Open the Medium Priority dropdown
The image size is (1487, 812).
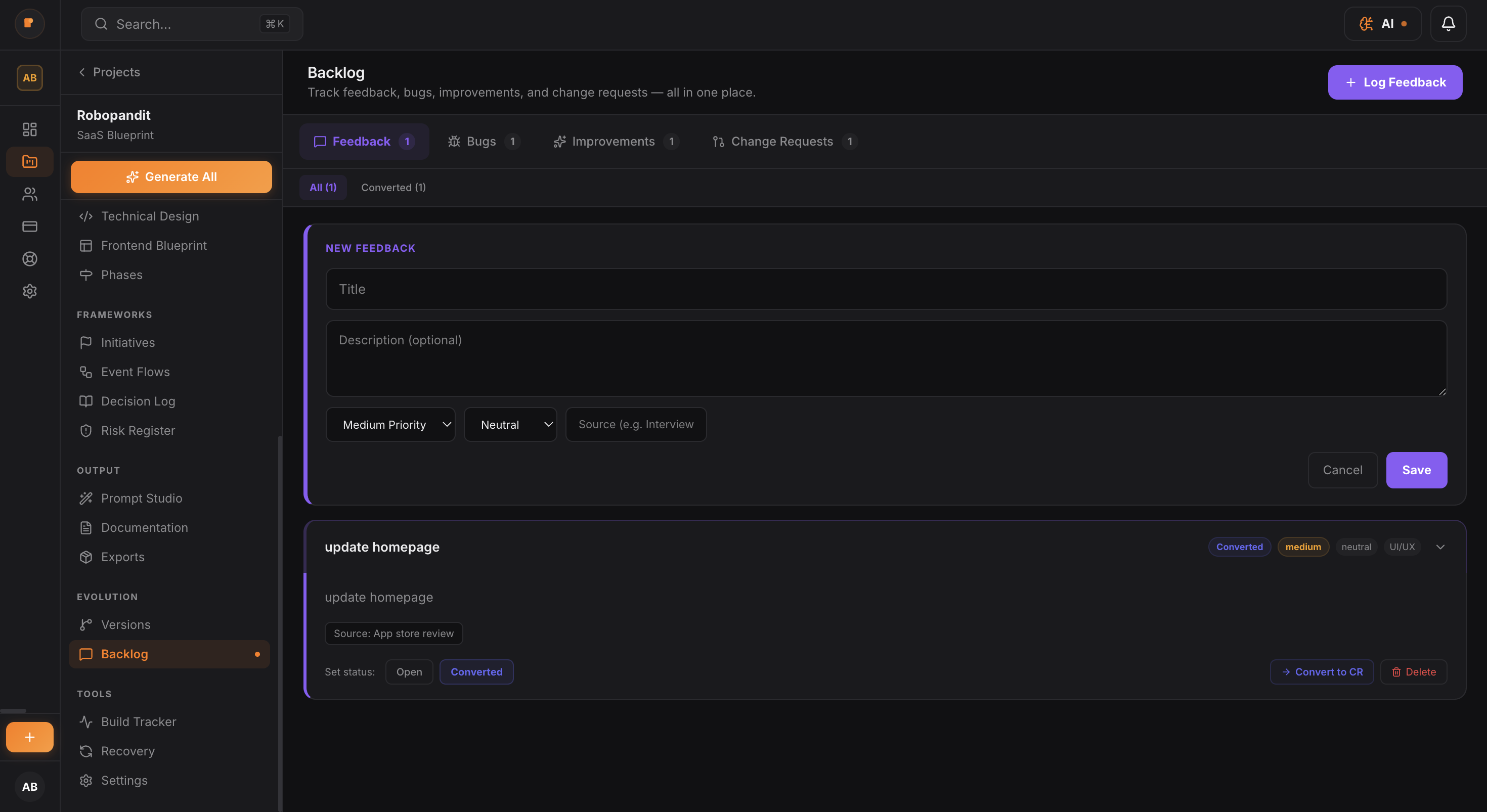pos(390,425)
